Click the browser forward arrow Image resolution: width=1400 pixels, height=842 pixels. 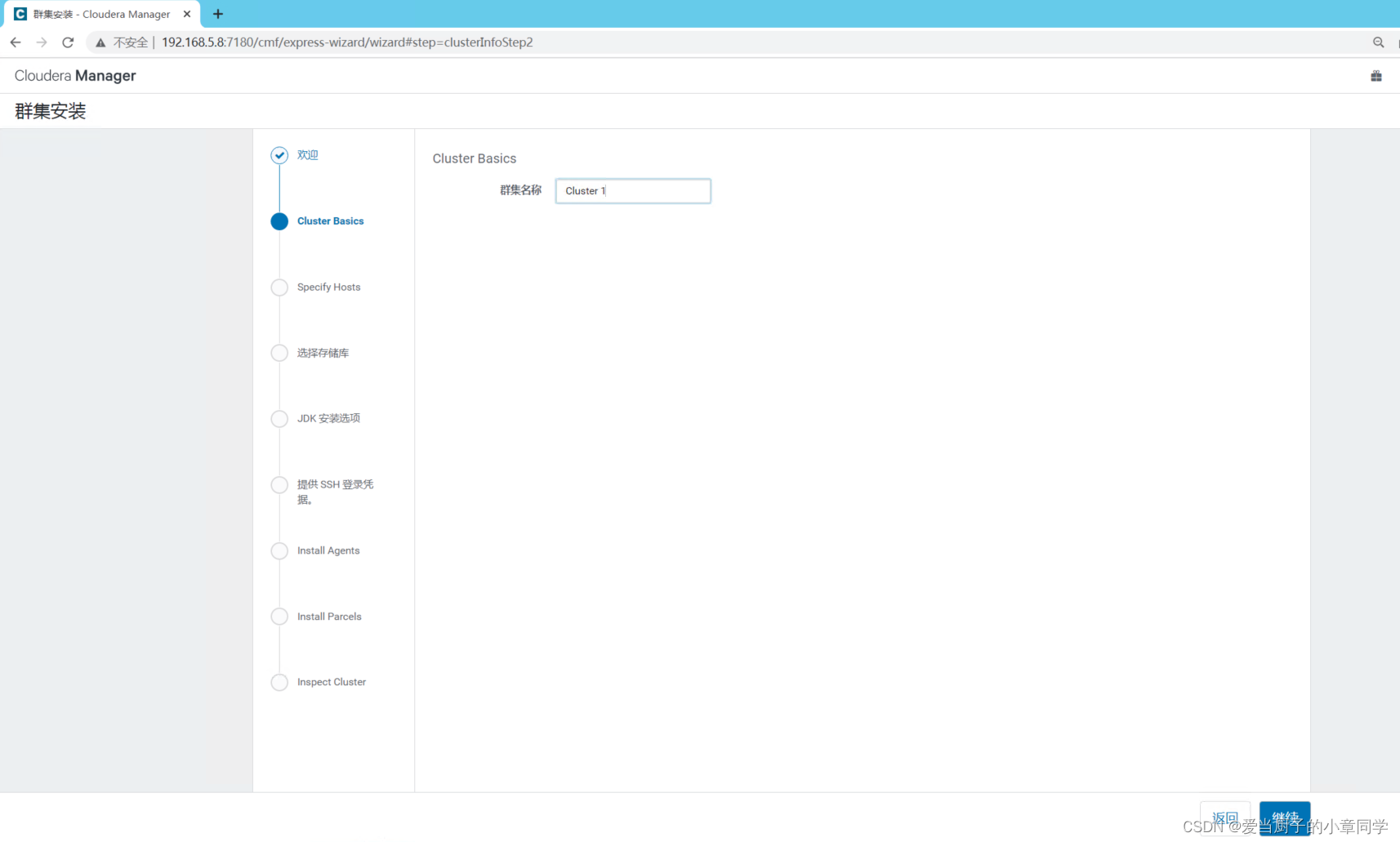(x=42, y=42)
